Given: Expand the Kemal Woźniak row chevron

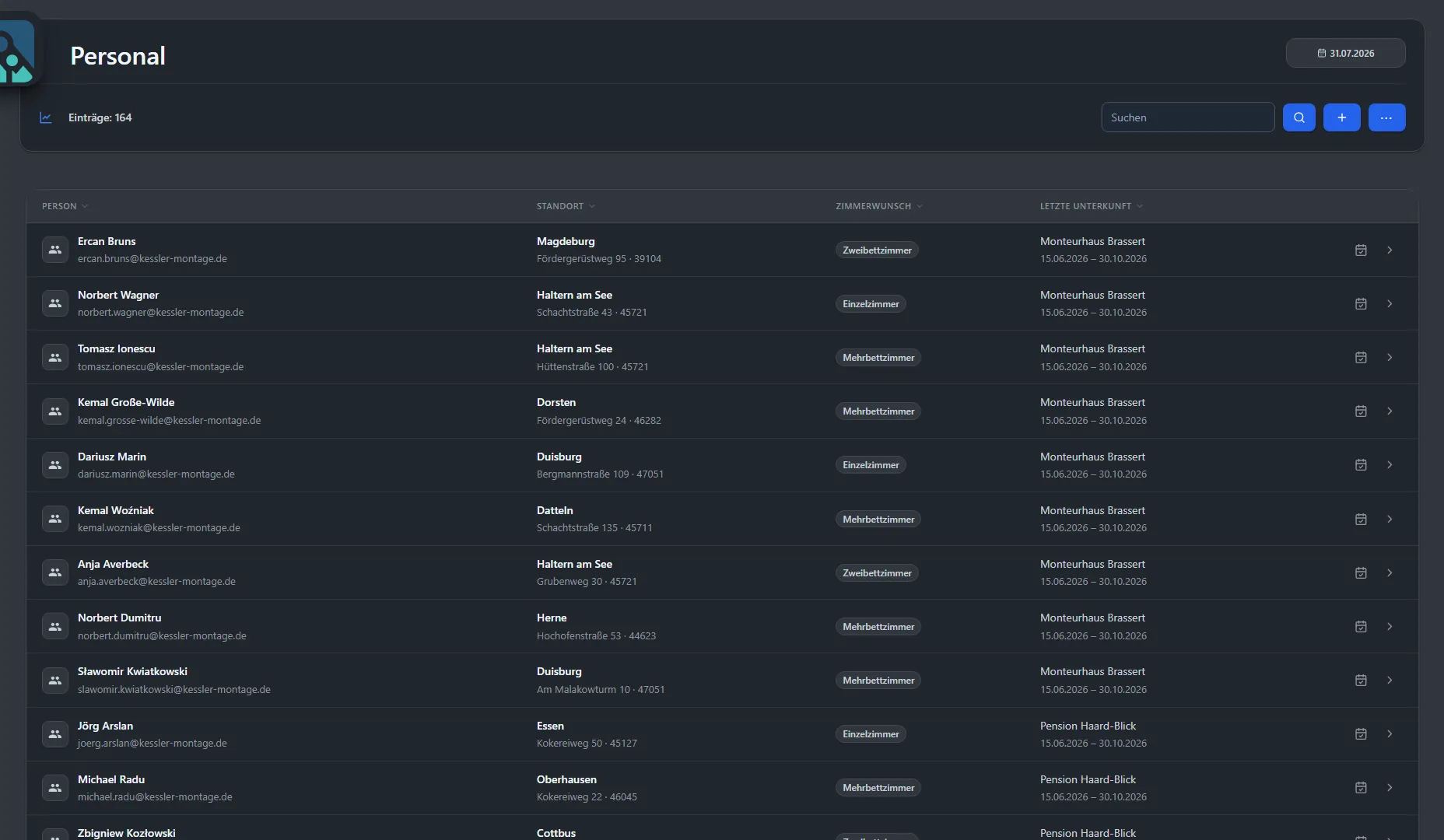Looking at the screenshot, I should coord(1390,519).
